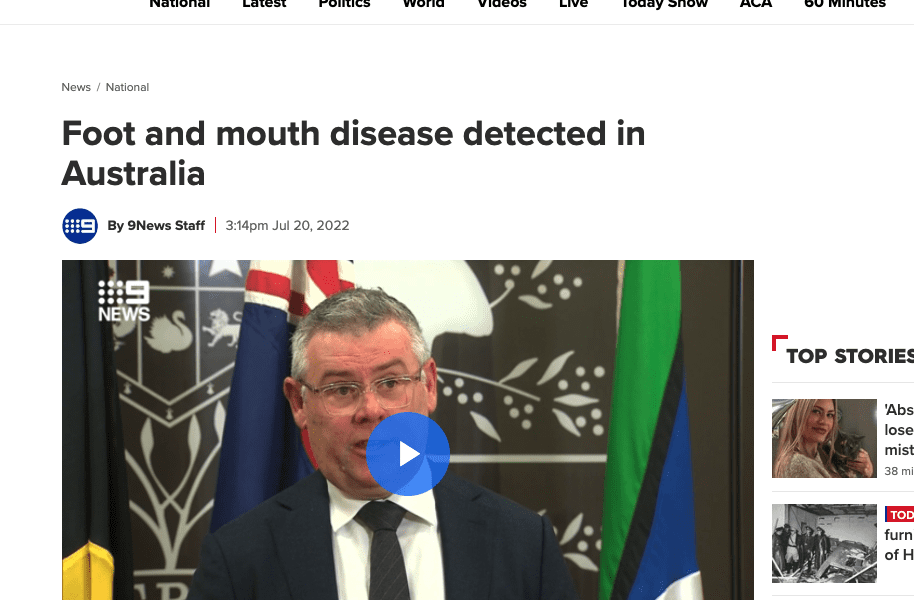Go to the World section
This screenshot has height=600, width=914.
point(424,4)
